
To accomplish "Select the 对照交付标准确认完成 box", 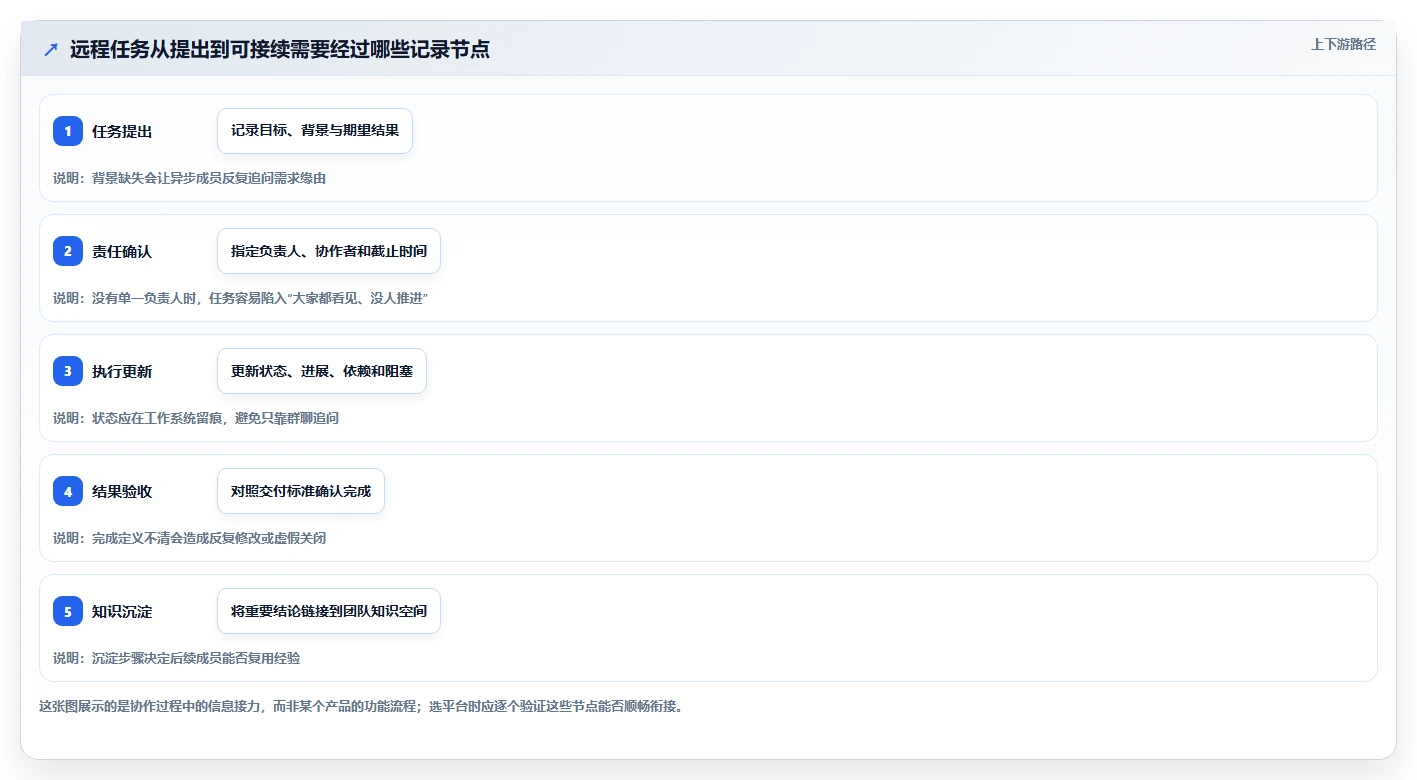I will pos(301,491).
